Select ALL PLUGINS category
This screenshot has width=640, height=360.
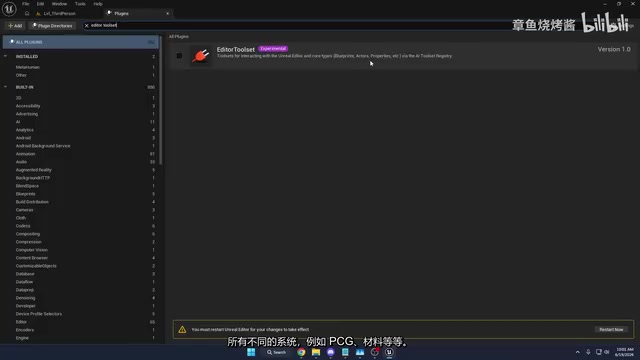[x=81, y=42]
